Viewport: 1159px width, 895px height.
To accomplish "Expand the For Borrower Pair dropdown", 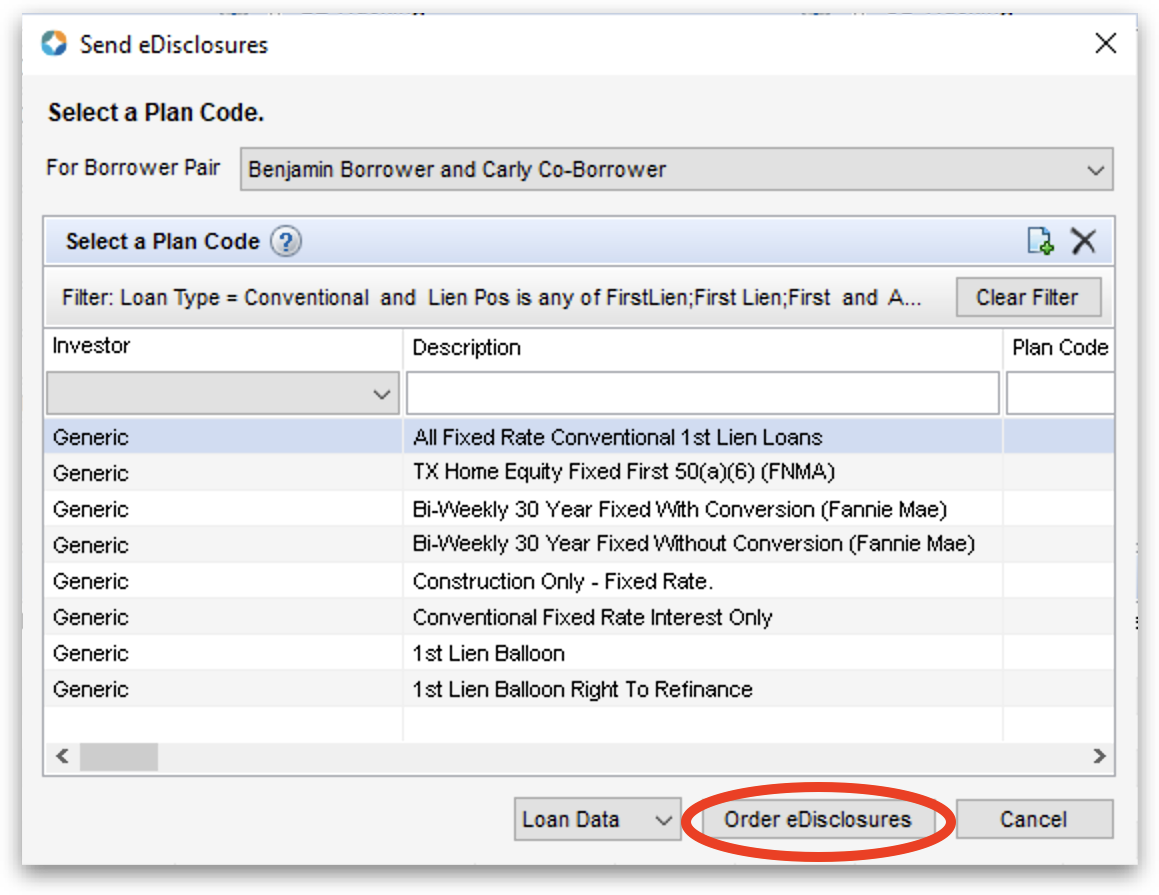I will click(x=1094, y=170).
